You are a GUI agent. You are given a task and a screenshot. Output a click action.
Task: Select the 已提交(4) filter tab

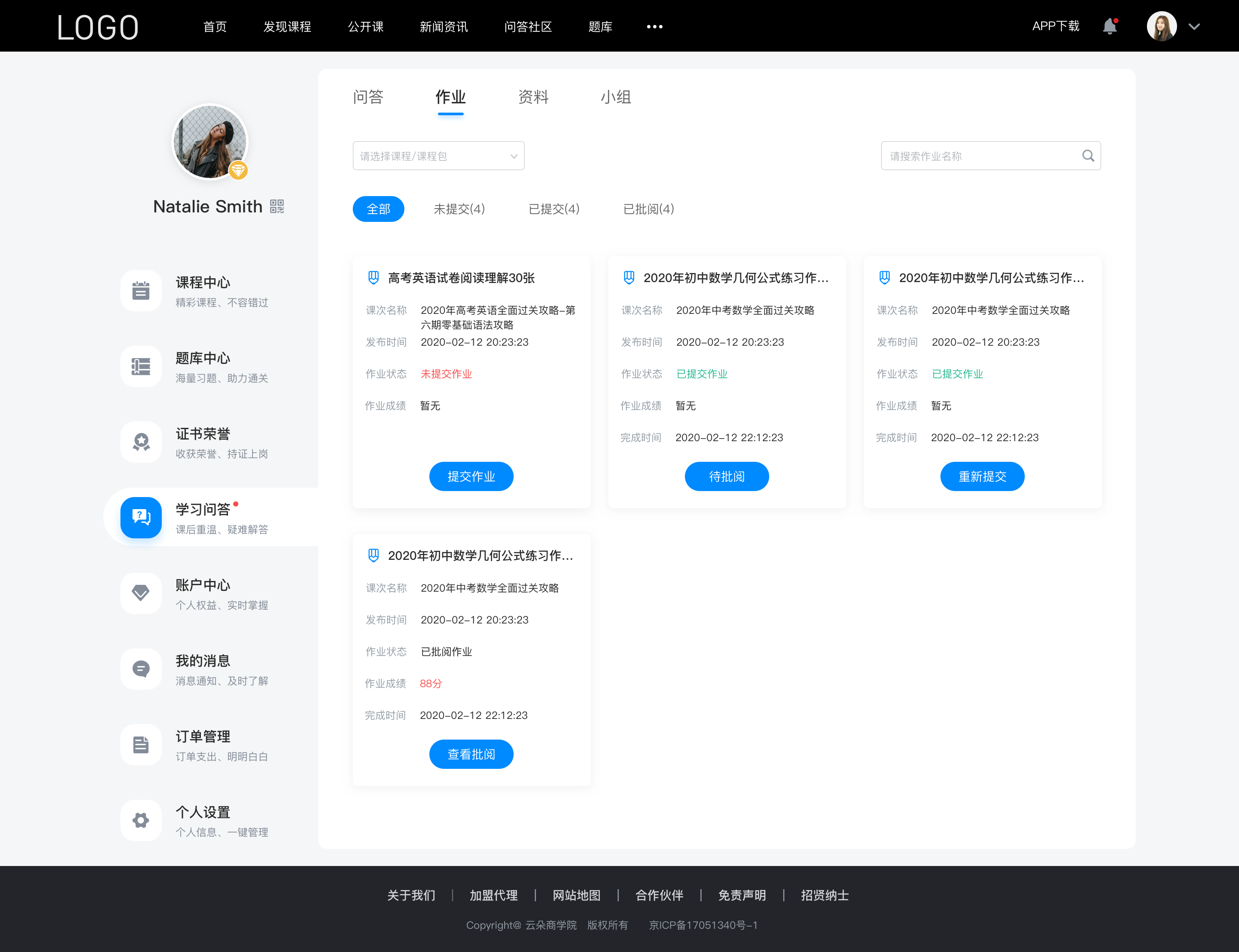555,208
